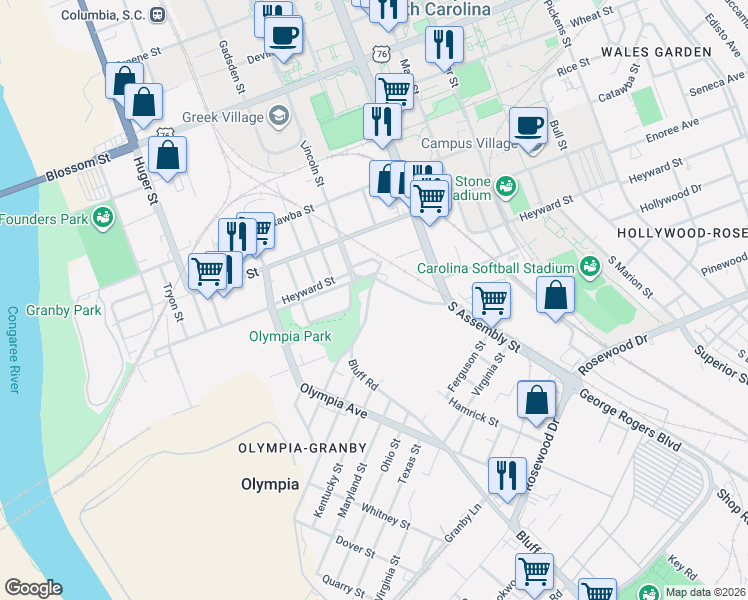The height and width of the screenshot is (600, 748).
Task: Click the Congaree River label
Action: point(13,350)
